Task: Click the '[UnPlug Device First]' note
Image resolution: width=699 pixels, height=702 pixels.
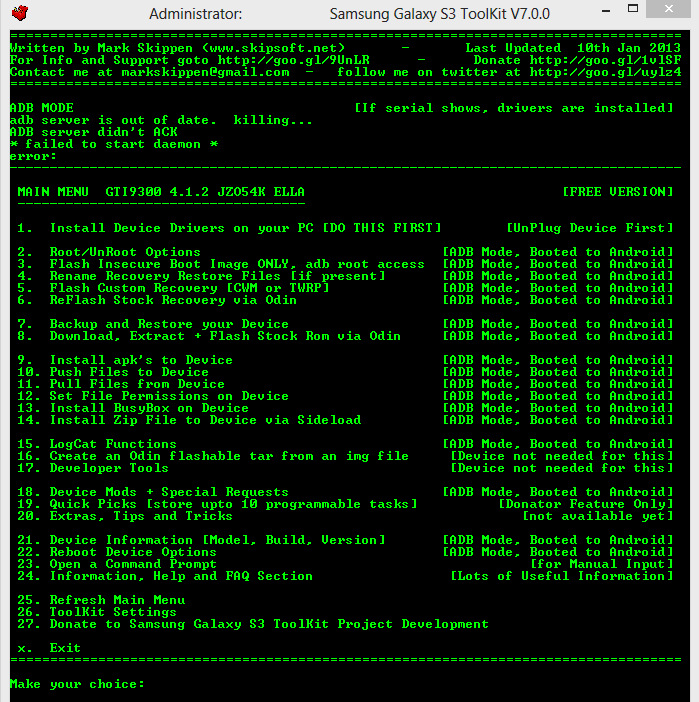Action: 590,228
